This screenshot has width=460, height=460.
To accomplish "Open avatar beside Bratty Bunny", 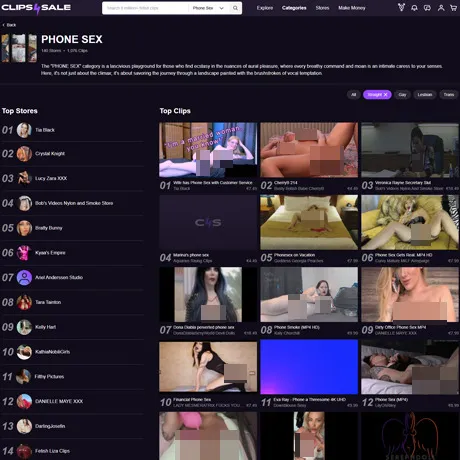I will 24,228.
